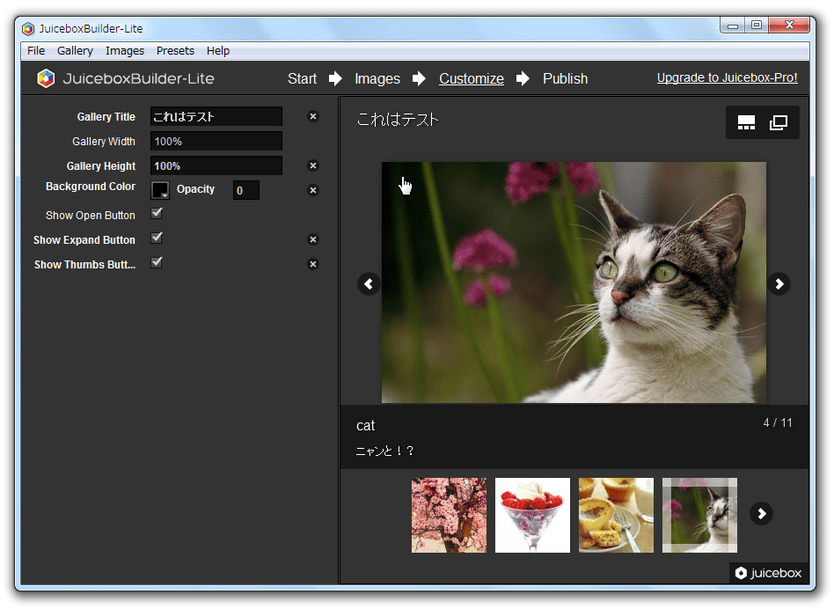This screenshot has height=609, width=834.
Task: Click the arrow between Start and Images
Action: pos(335,79)
